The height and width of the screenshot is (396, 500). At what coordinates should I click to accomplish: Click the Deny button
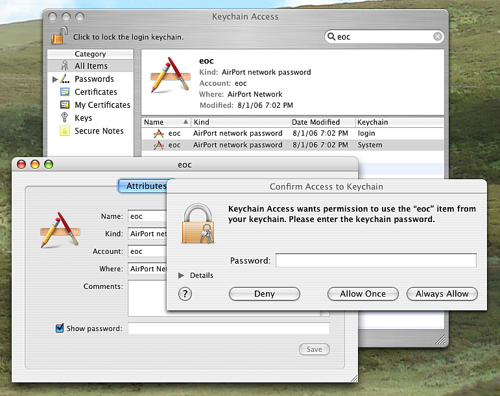click(x=264, y=294)
